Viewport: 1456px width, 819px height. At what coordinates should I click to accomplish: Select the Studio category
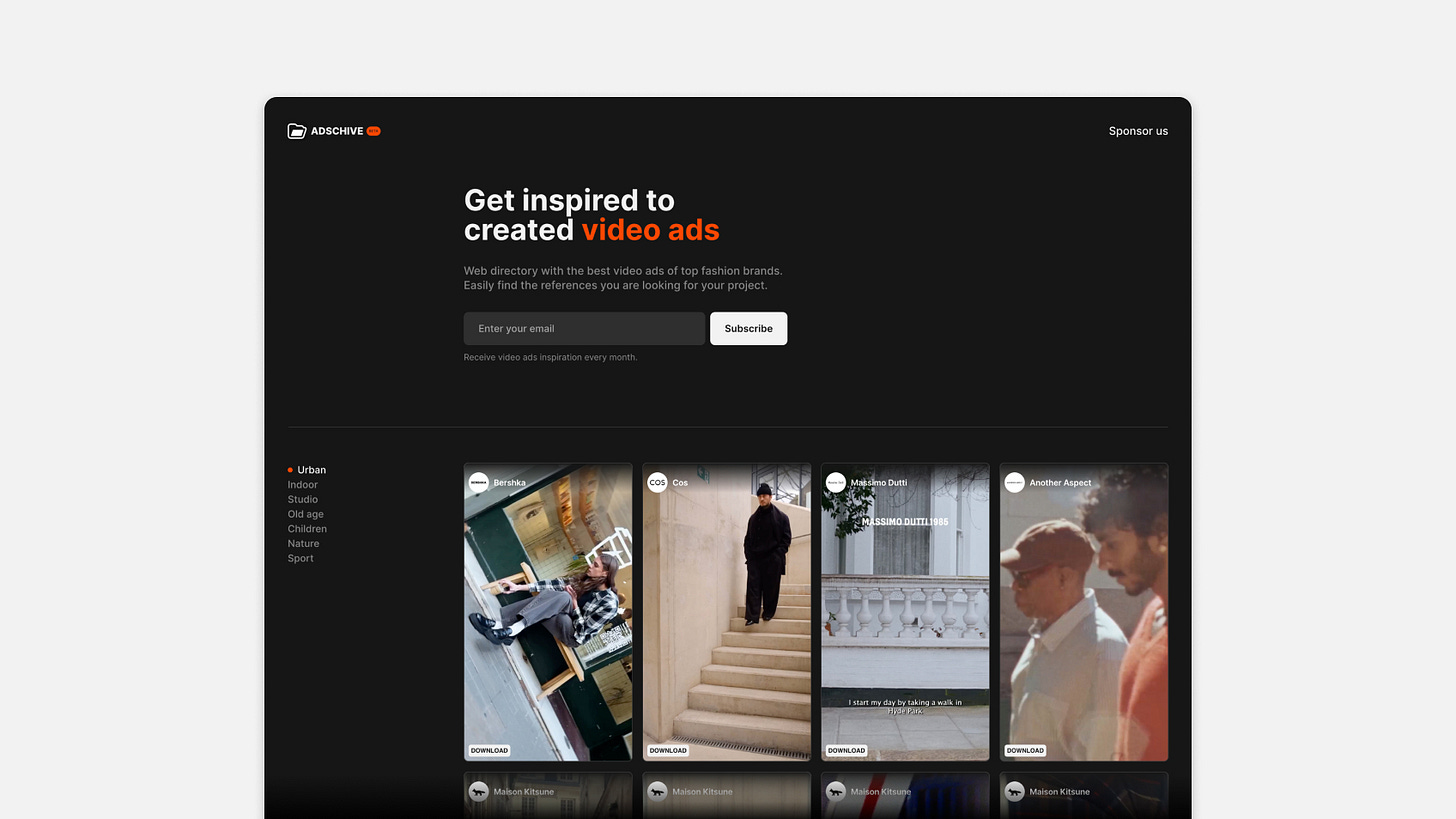tap(302, 500)
